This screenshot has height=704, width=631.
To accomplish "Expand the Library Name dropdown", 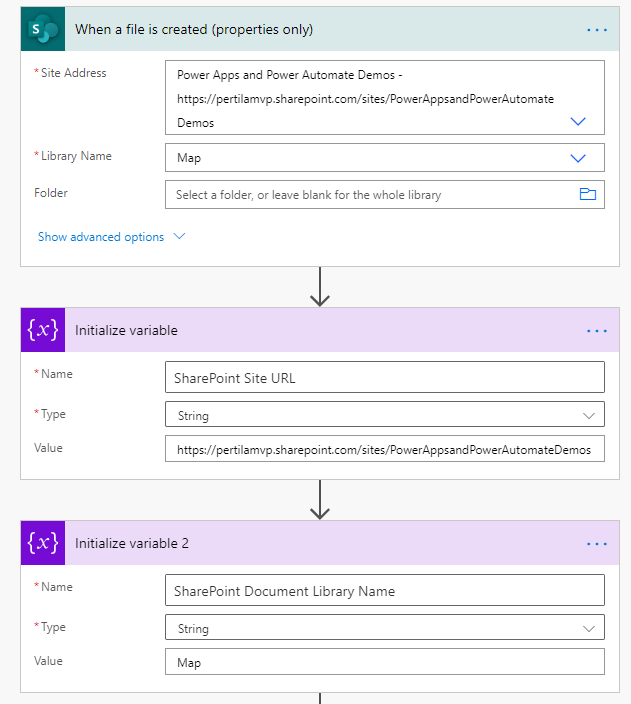I will point(577,158).
